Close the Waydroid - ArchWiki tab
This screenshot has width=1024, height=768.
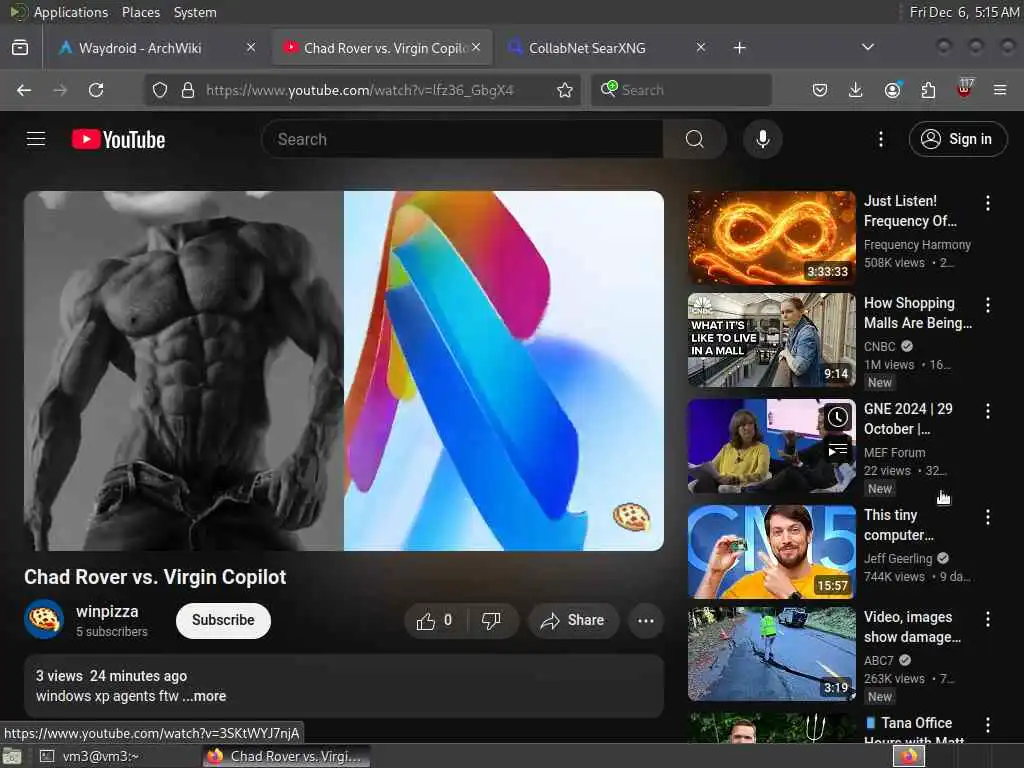[x=251, y=47]
